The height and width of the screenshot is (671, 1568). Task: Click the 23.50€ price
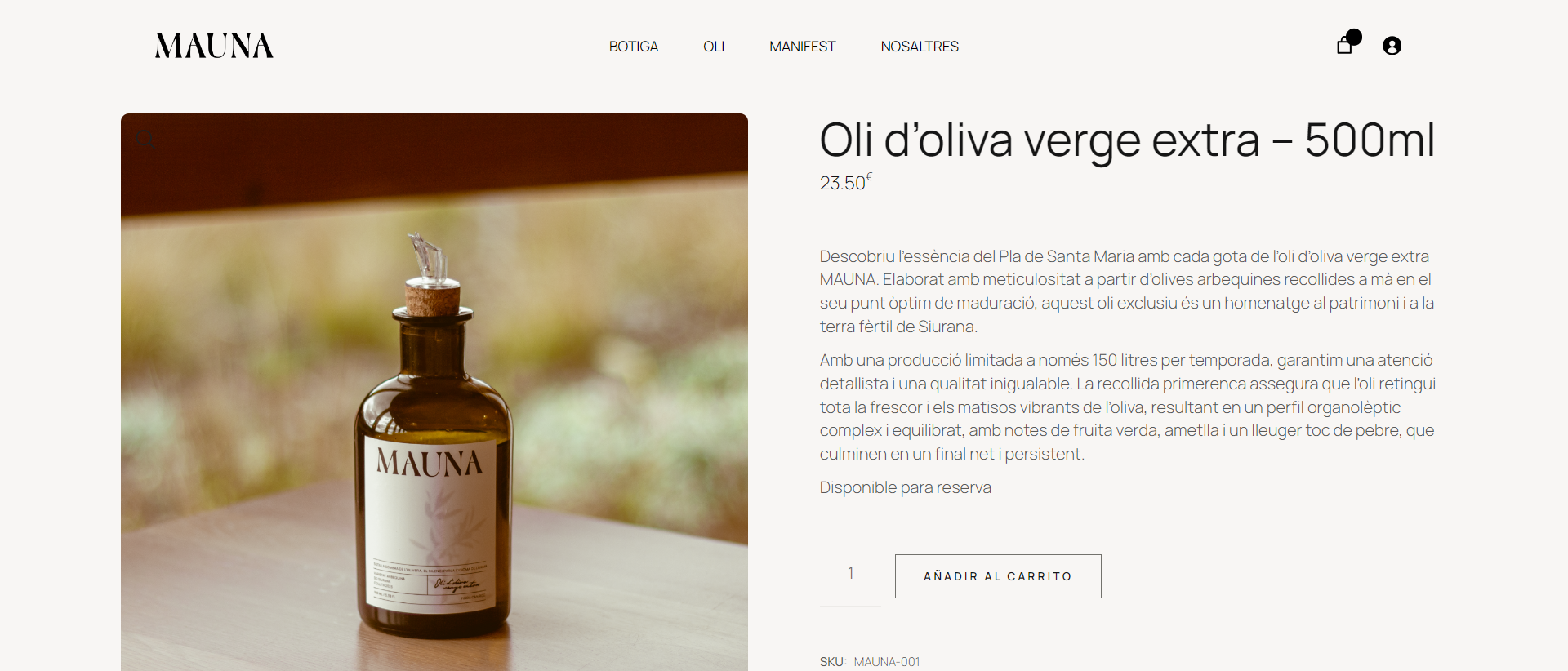coord(846,181)
